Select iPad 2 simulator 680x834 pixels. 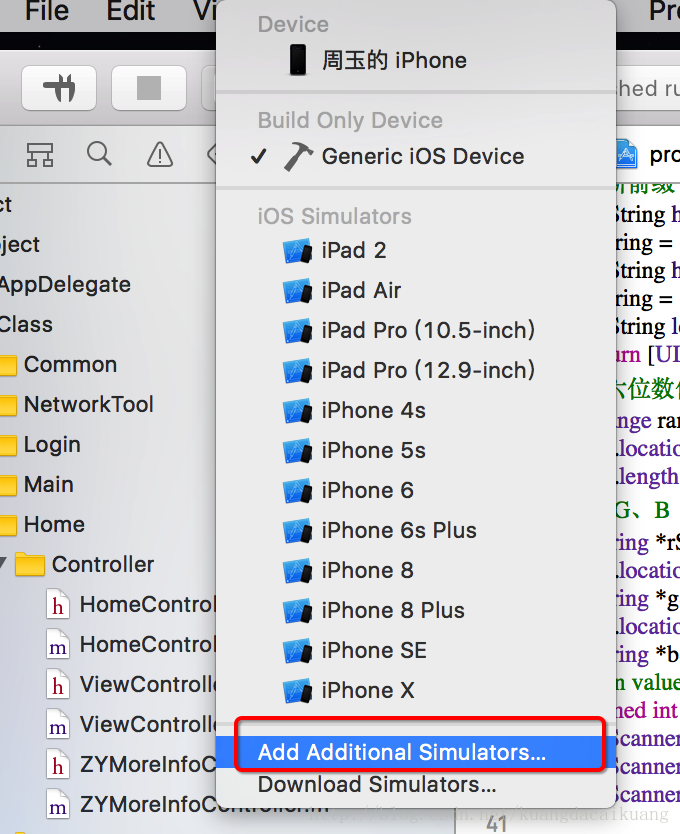point(416,251)
